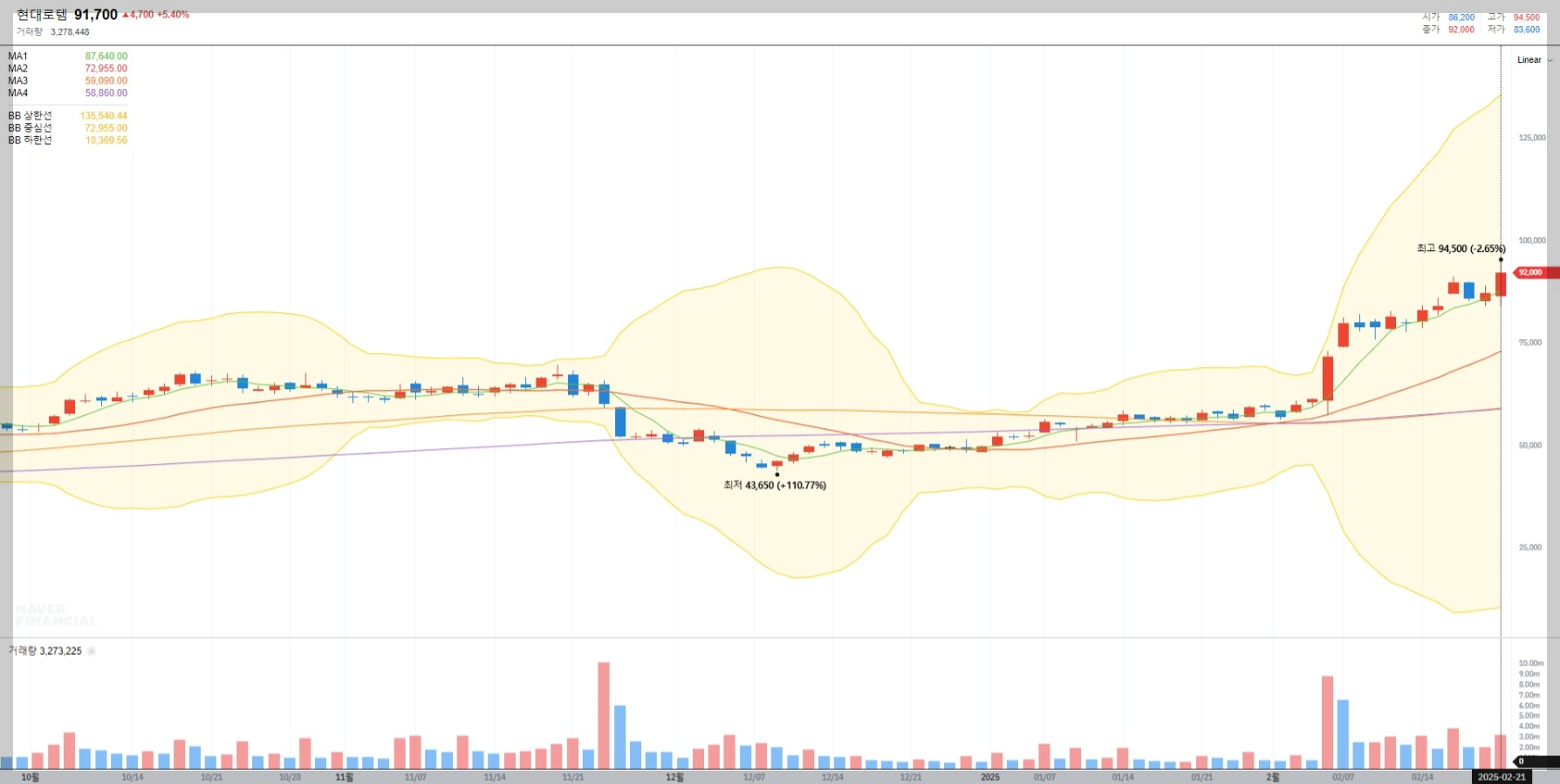Click the 11/21 date axis label

coord(573,777)
